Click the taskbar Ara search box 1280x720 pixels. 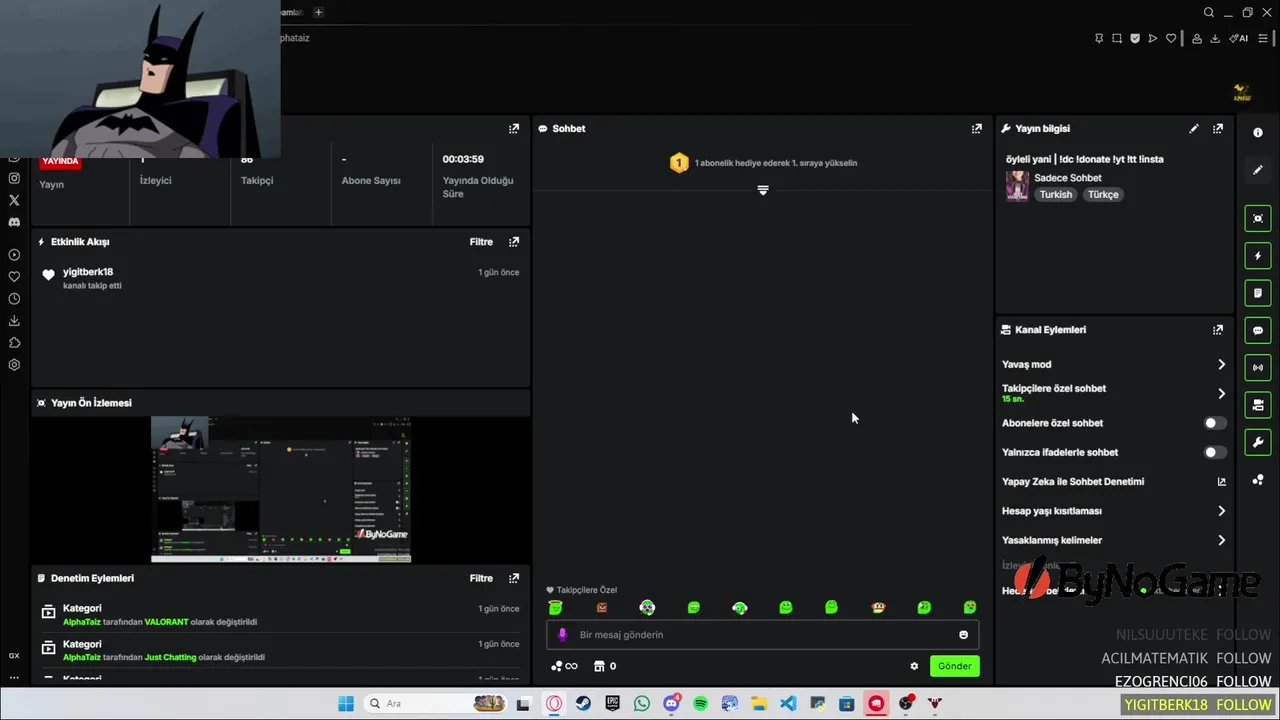[x=437, y=704]
